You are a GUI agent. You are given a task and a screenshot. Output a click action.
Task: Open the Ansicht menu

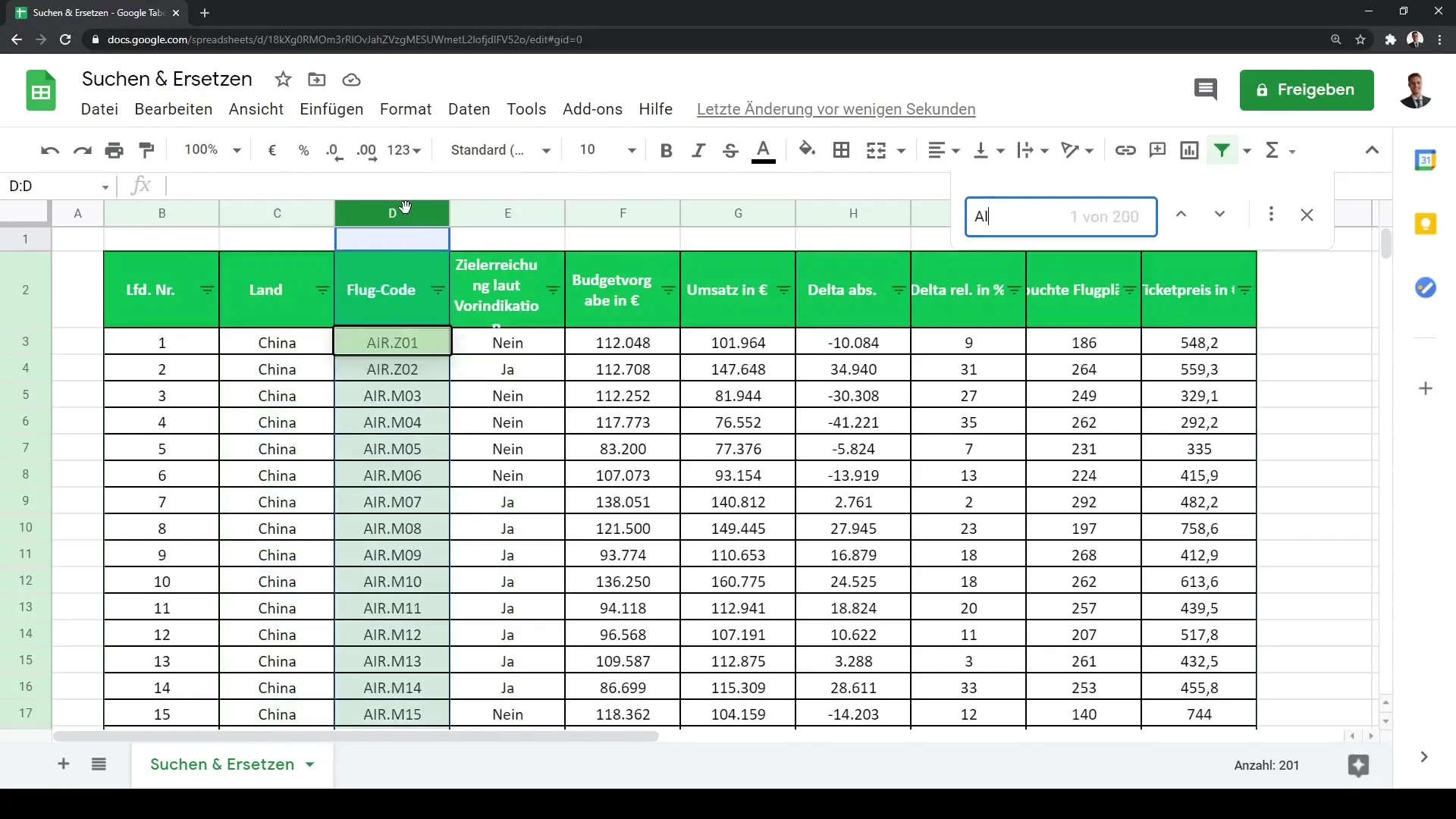tap(256, 109)
